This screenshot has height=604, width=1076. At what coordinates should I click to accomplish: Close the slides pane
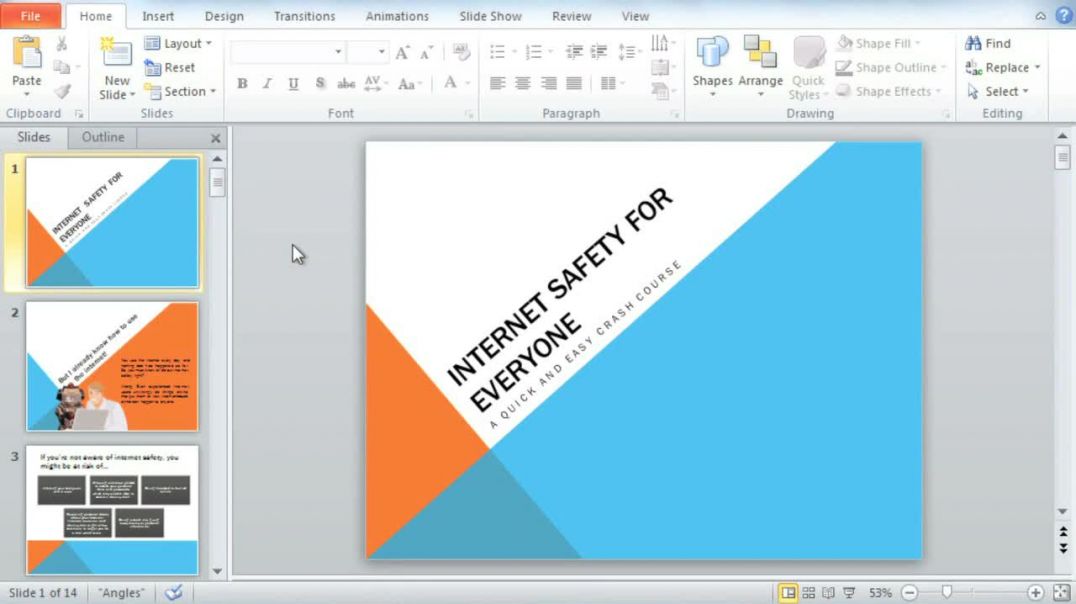click(x=215, y=138)
